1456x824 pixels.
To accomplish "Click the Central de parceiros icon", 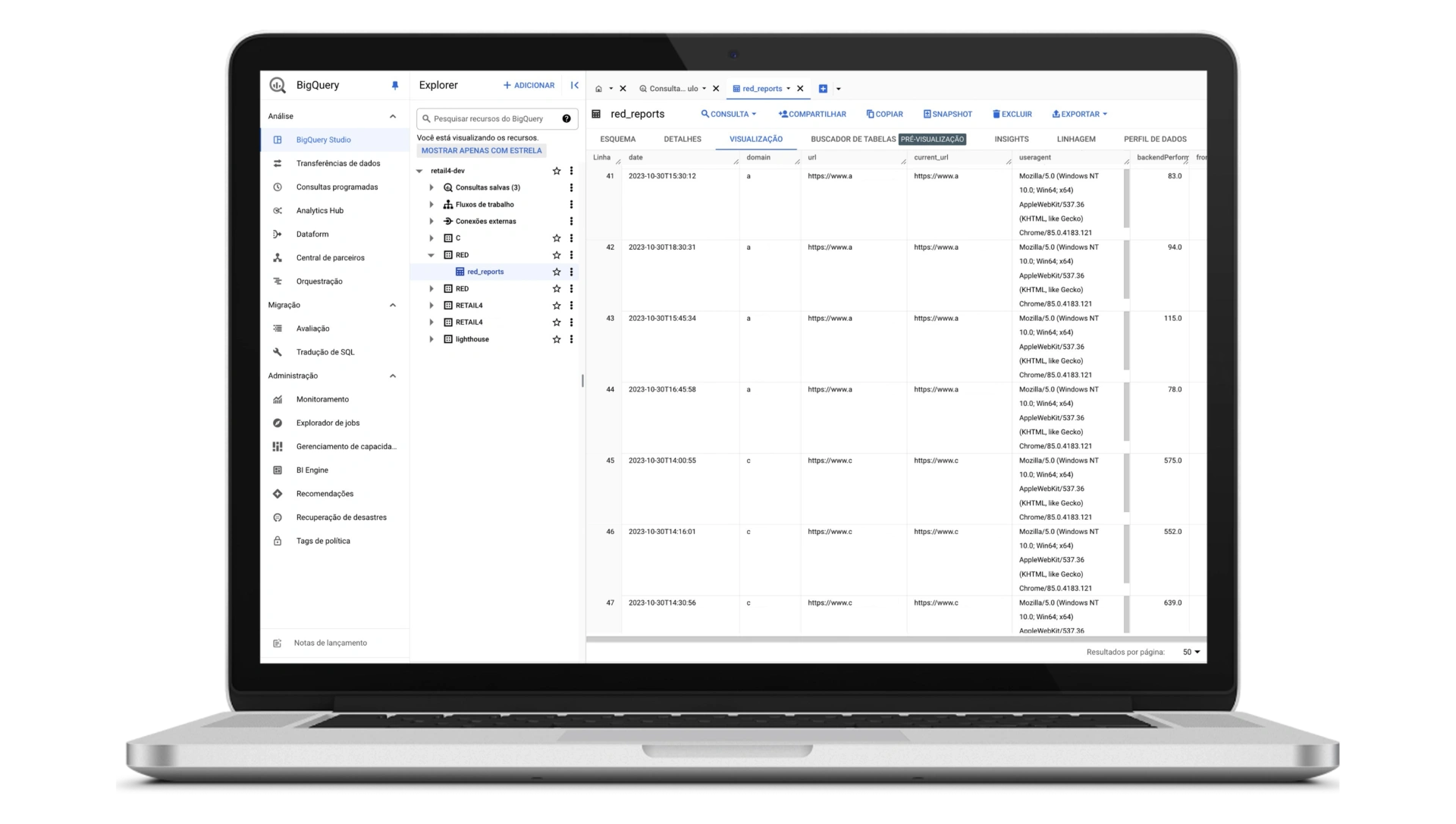I will [278, 257].
